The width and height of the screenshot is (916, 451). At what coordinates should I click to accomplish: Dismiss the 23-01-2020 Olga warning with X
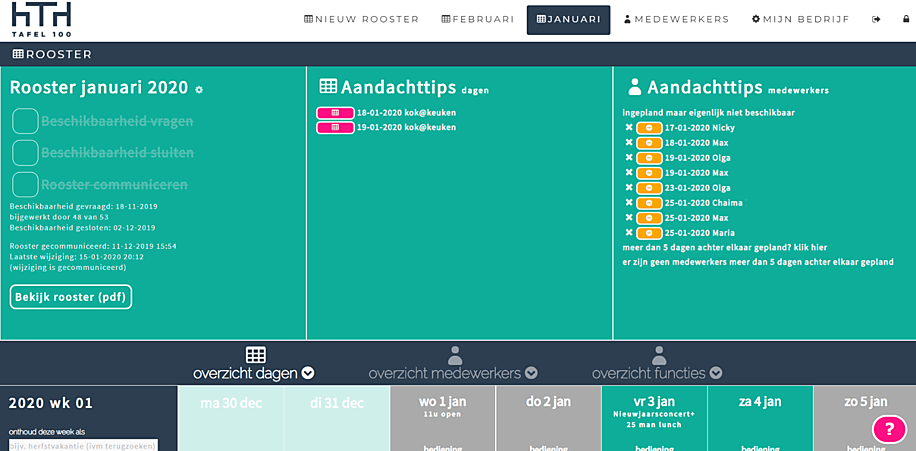629,188
